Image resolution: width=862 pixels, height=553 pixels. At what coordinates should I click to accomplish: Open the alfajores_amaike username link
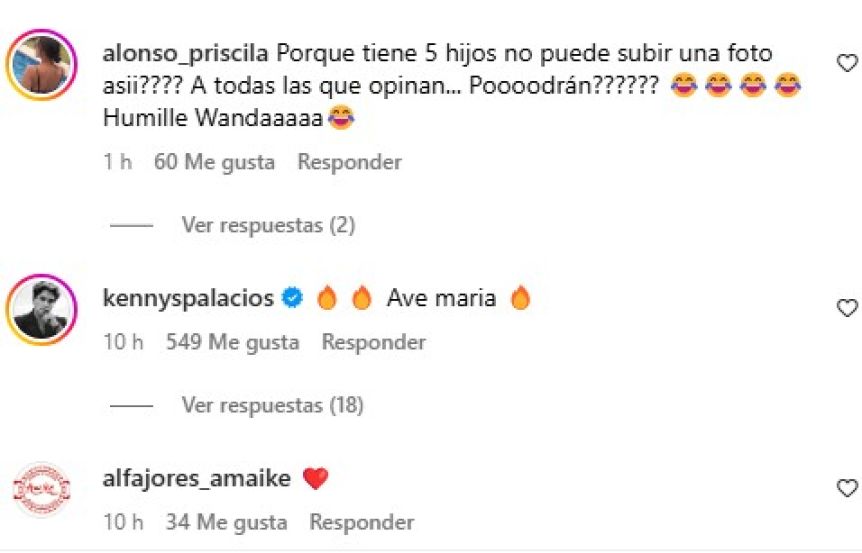(197, 478)
